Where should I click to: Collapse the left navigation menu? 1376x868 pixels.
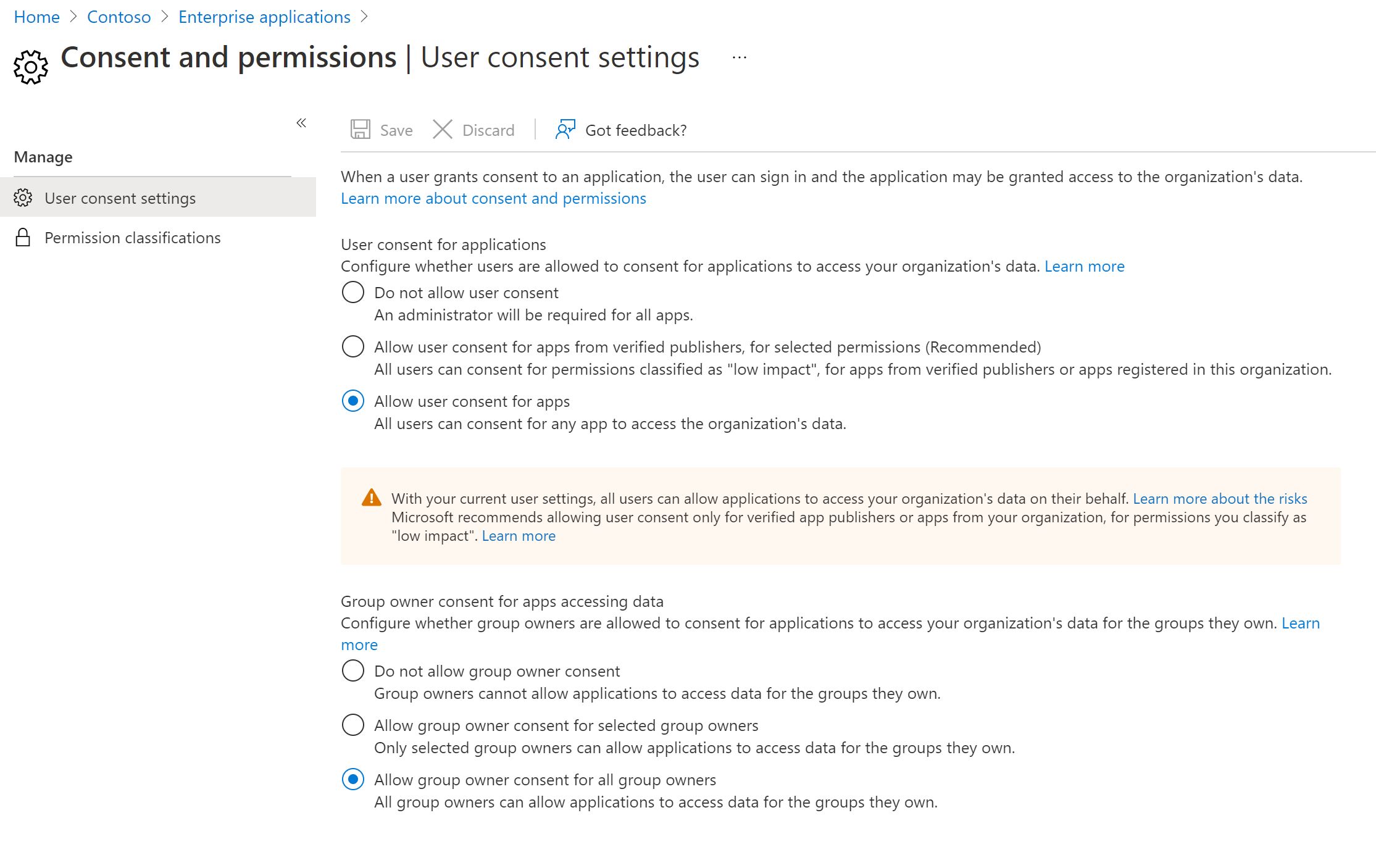(301, 123)
